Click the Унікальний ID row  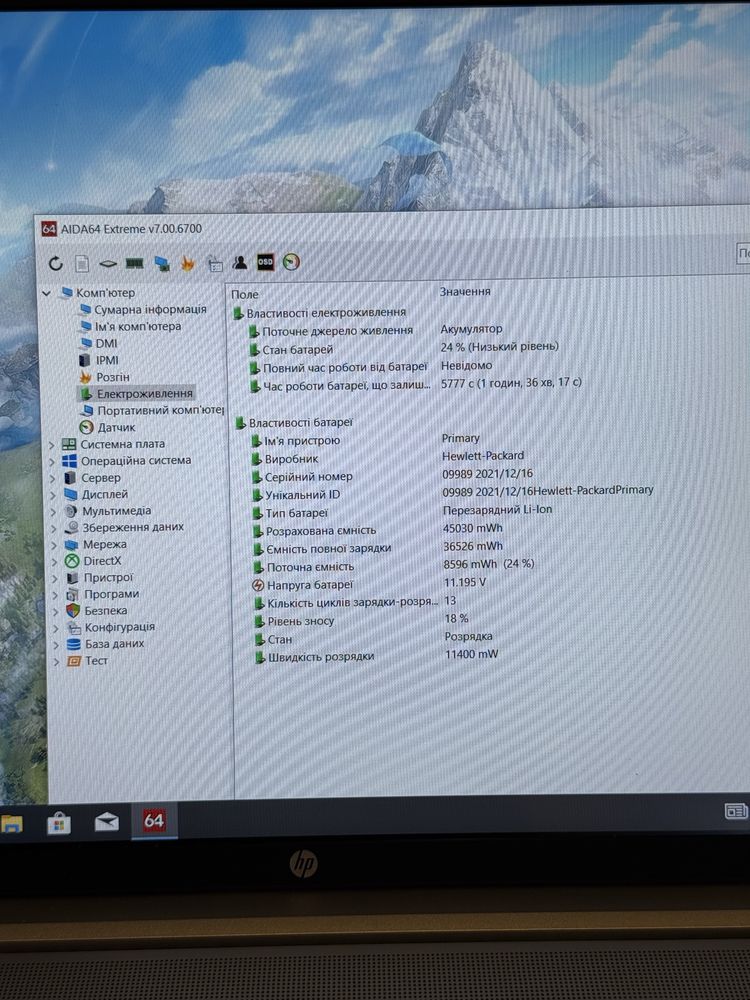point(453,492)
